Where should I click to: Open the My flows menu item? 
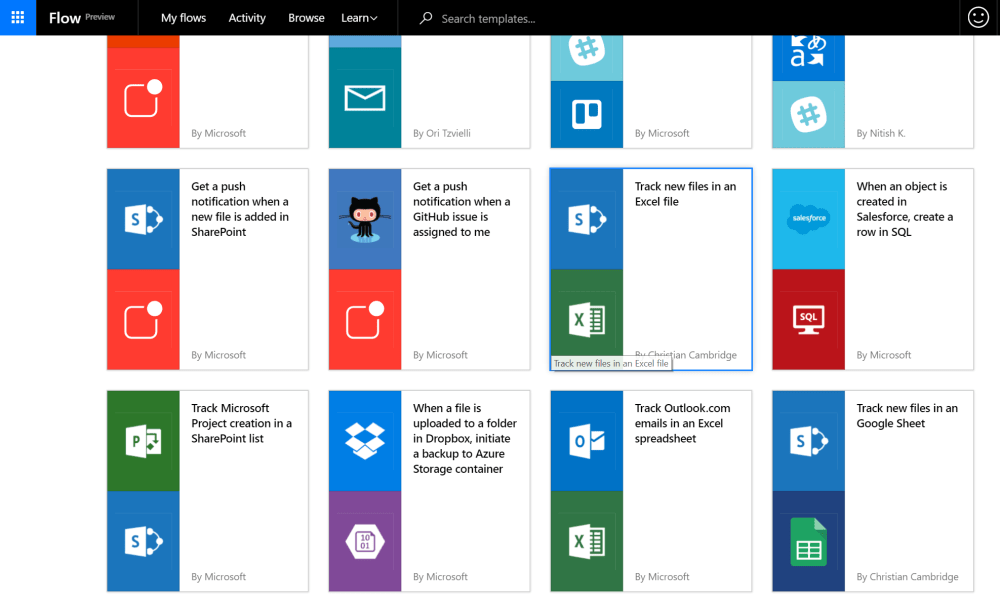tap(183, 18)
